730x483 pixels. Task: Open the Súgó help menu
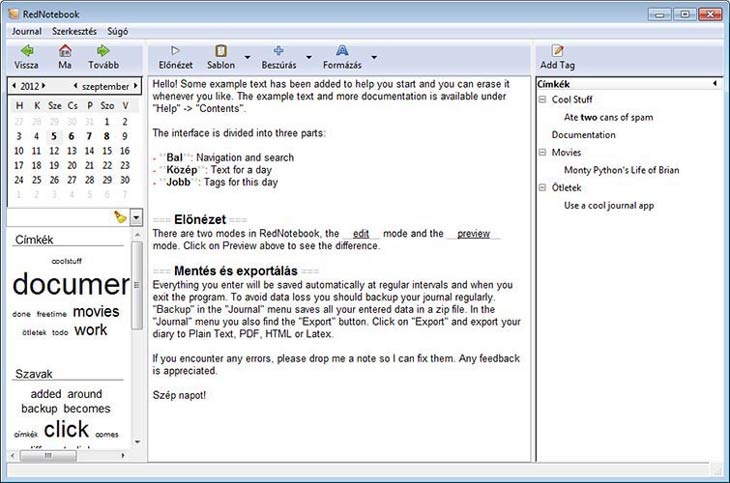click(118, 31)
